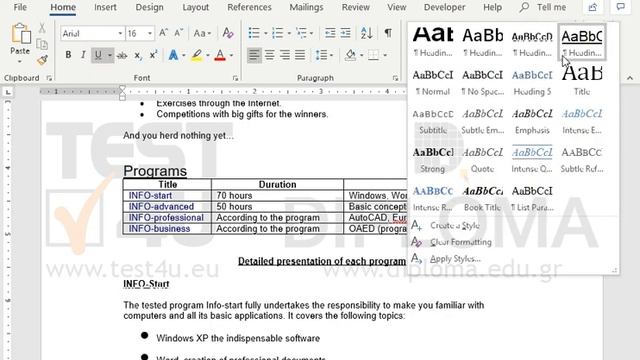Apply strikethrough formatting

point(122,55)
